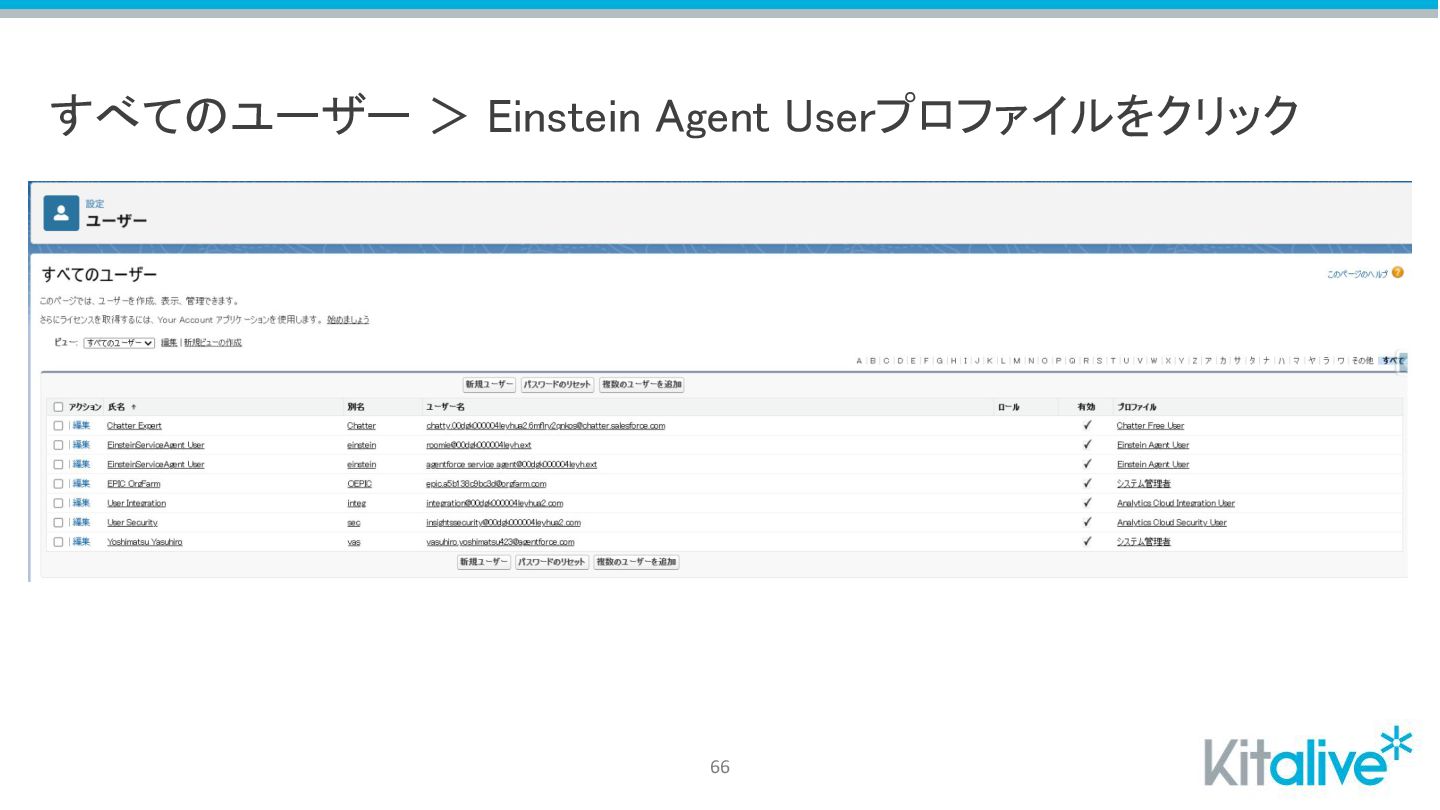This screenshot has width=1440, height=810.
Task: Click the integ alias link
Action: coord(356,503)
